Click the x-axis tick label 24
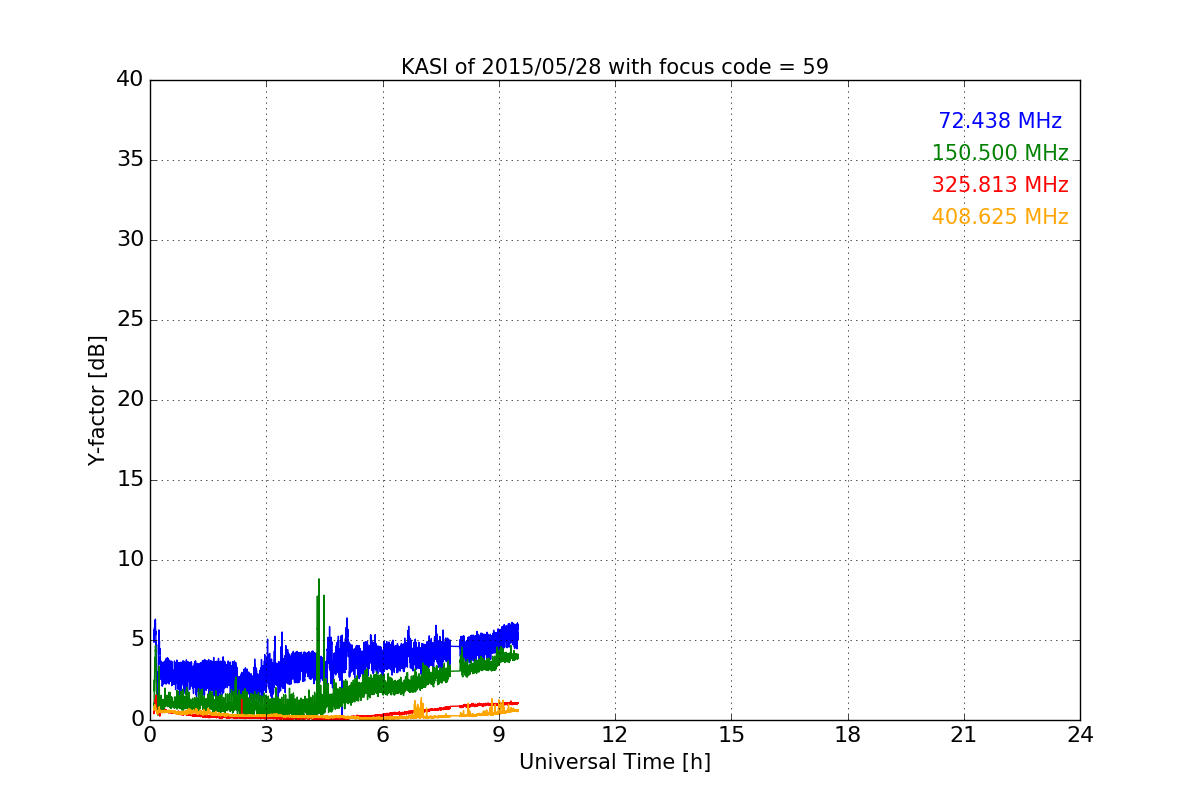The height and width of the screenshot is (800, 1200). 1080,735
